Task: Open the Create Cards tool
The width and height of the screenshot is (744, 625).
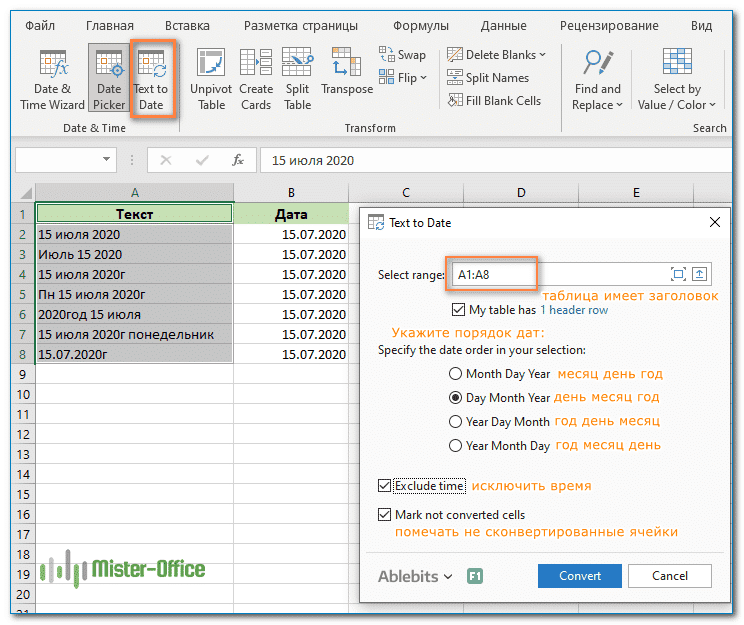Action: (256, 78)
